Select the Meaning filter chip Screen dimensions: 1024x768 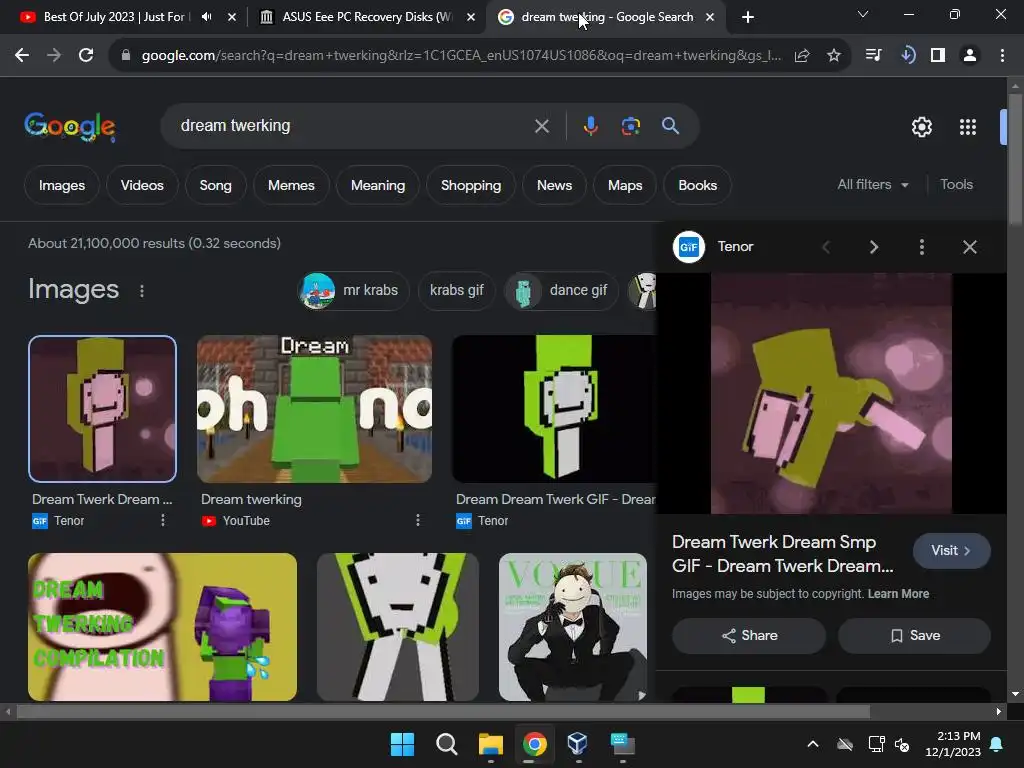click(378, 185)
